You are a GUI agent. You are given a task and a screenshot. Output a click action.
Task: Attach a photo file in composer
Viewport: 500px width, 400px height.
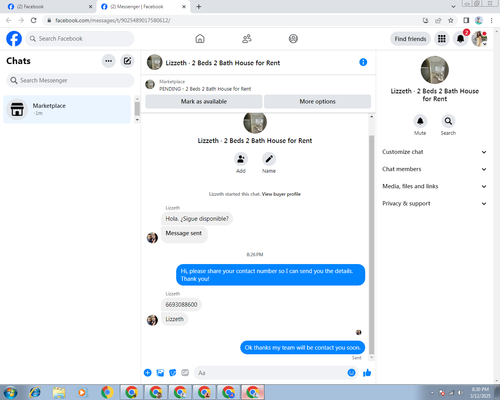[x=160, y=373]
